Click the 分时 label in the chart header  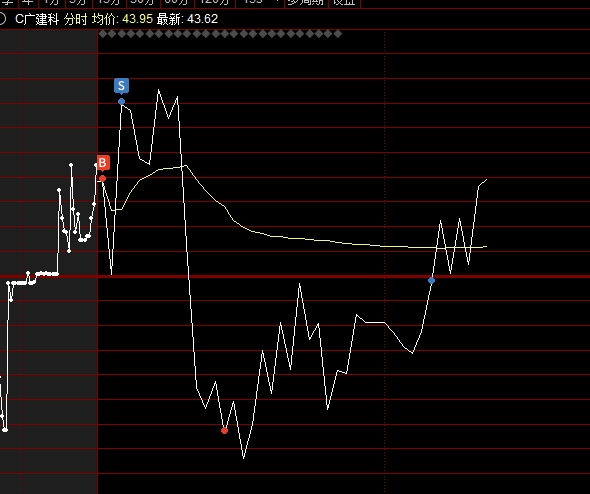(x=76, y=19)
